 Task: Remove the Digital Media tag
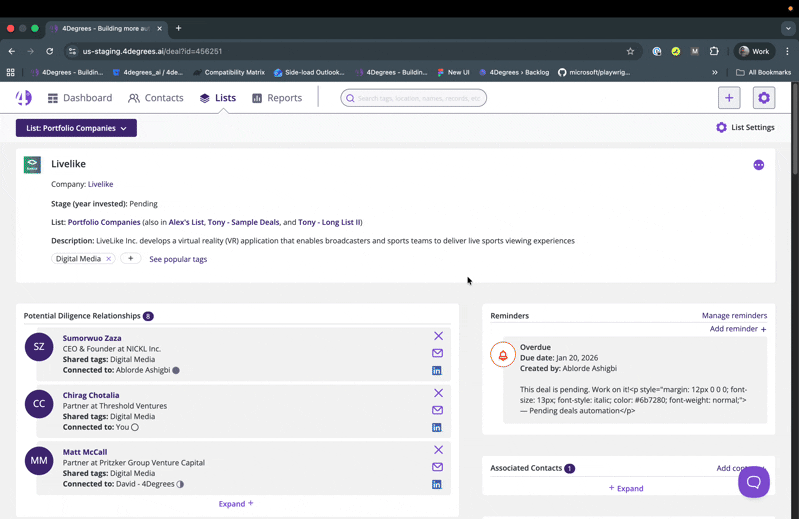(x=109, y=259)
